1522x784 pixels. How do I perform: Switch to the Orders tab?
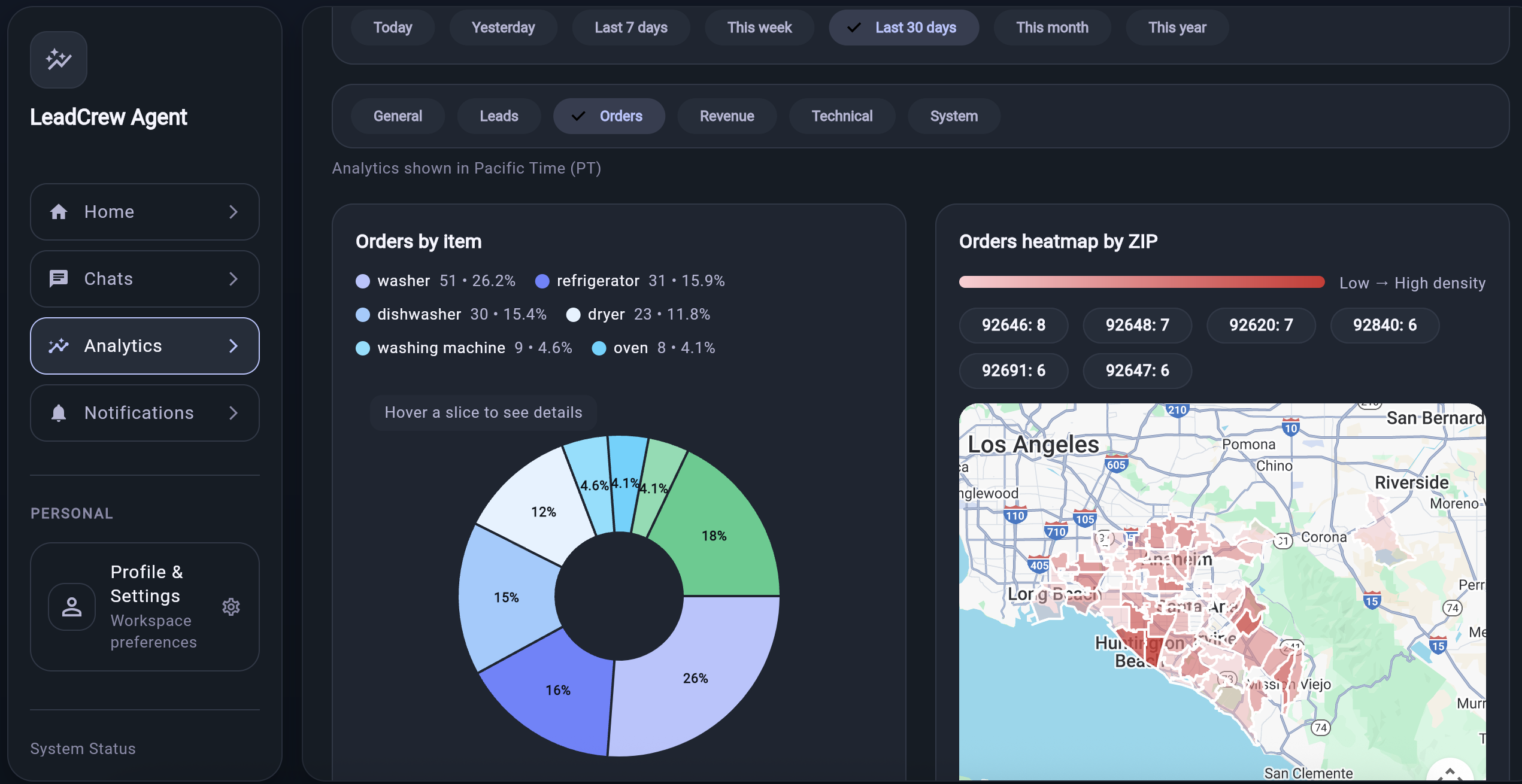(609, 116)
